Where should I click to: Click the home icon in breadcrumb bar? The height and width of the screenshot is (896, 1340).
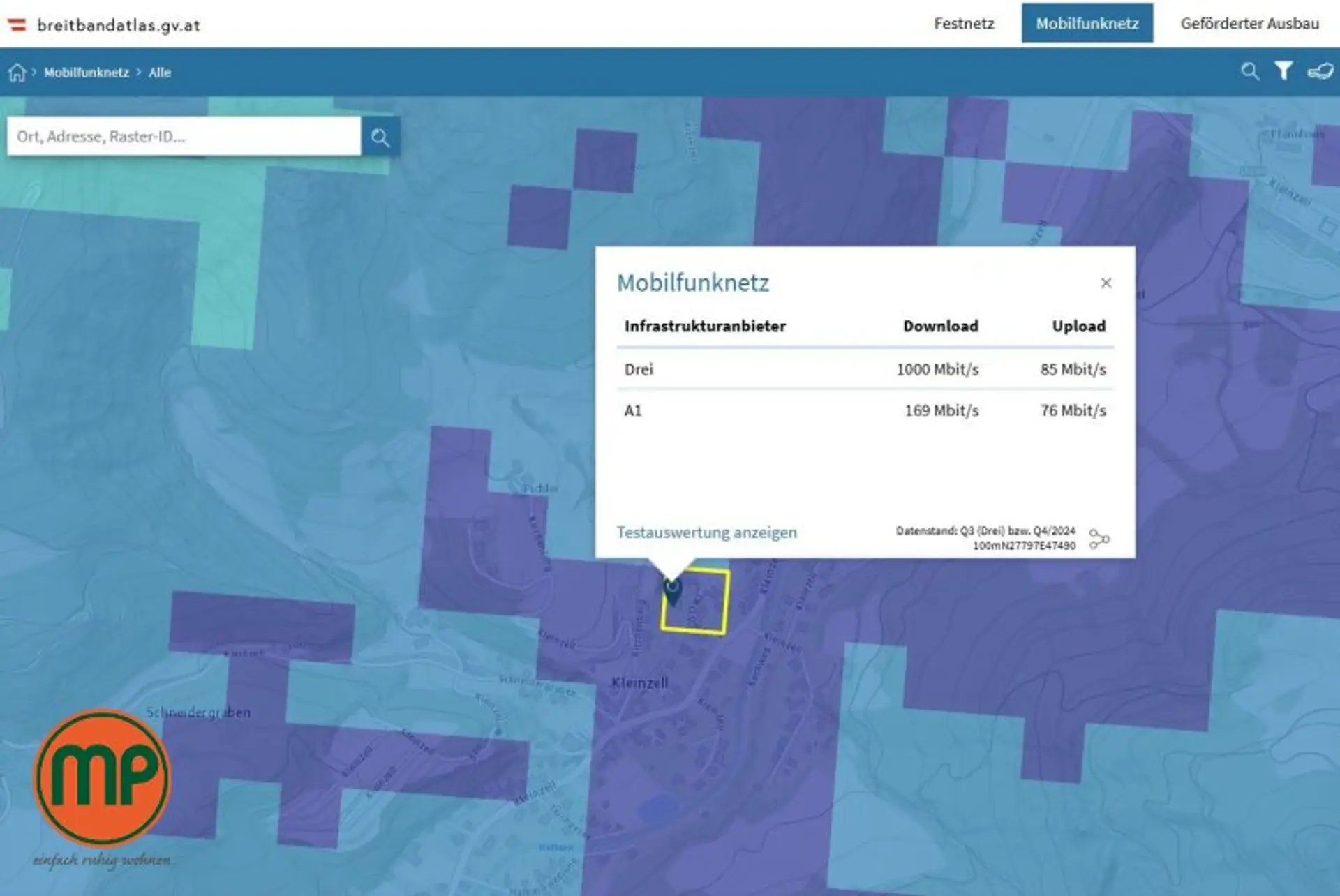point(17,73)
